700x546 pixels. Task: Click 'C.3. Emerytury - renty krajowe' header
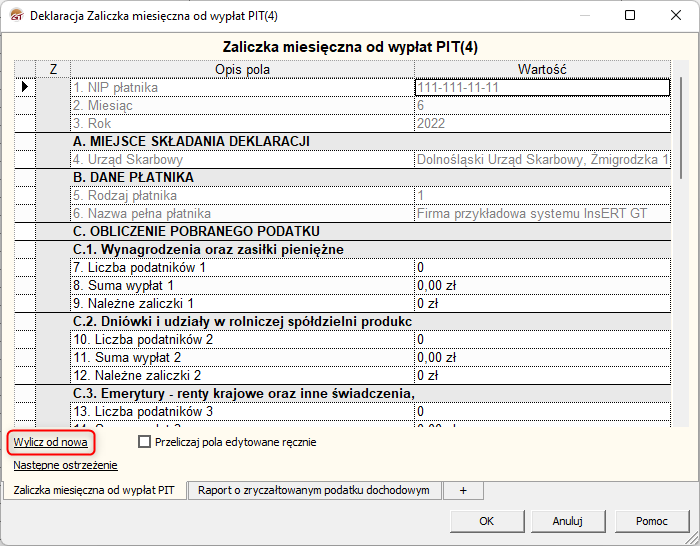pyautogui.click(x=371, y=393)
